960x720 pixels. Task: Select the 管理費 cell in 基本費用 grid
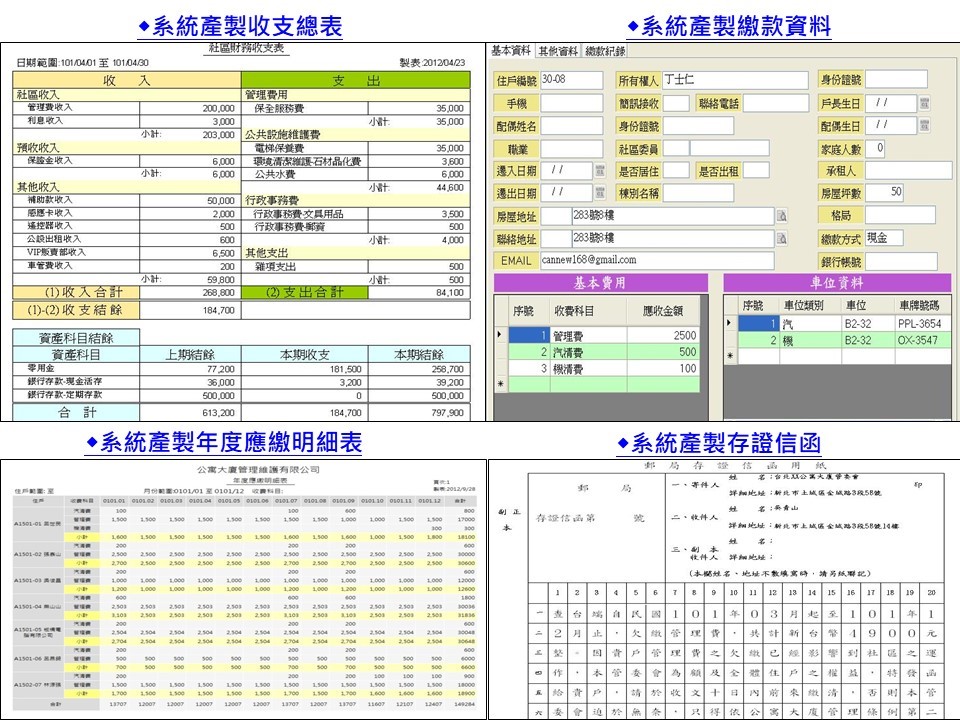click(588, 336)
